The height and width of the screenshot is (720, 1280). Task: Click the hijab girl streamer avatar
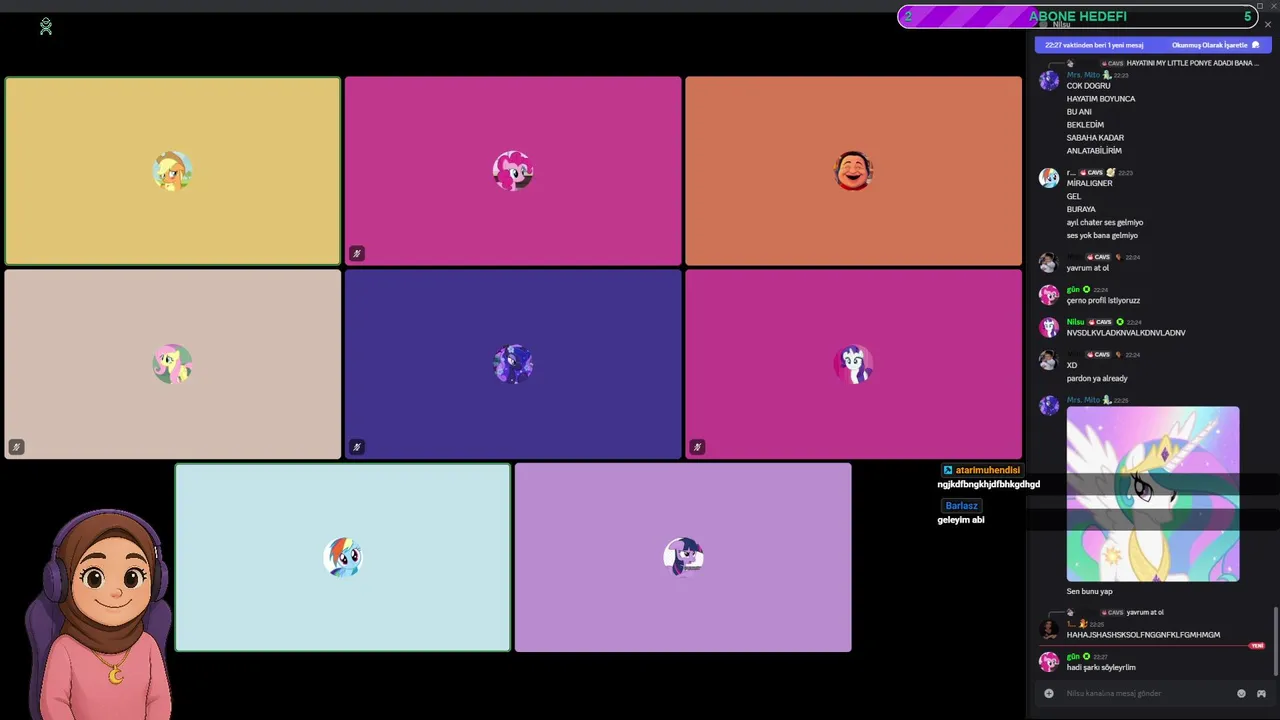[102, 612]
